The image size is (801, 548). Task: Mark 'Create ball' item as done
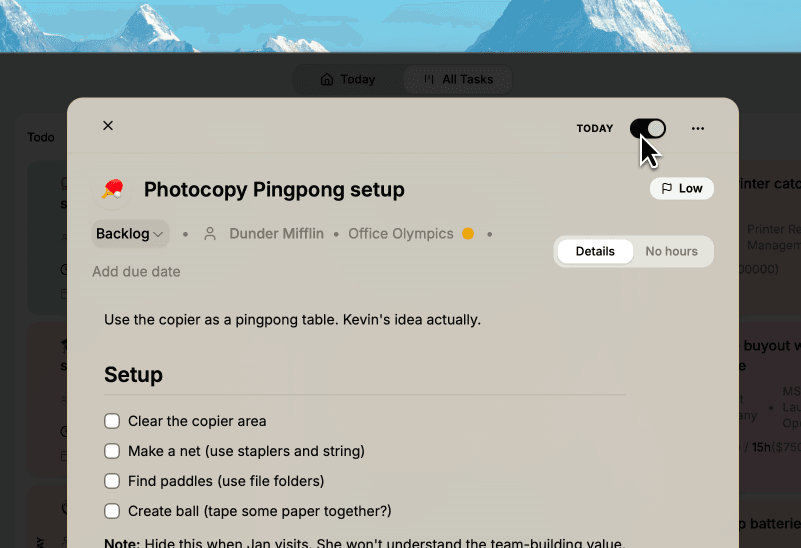[x=112, y=511]
